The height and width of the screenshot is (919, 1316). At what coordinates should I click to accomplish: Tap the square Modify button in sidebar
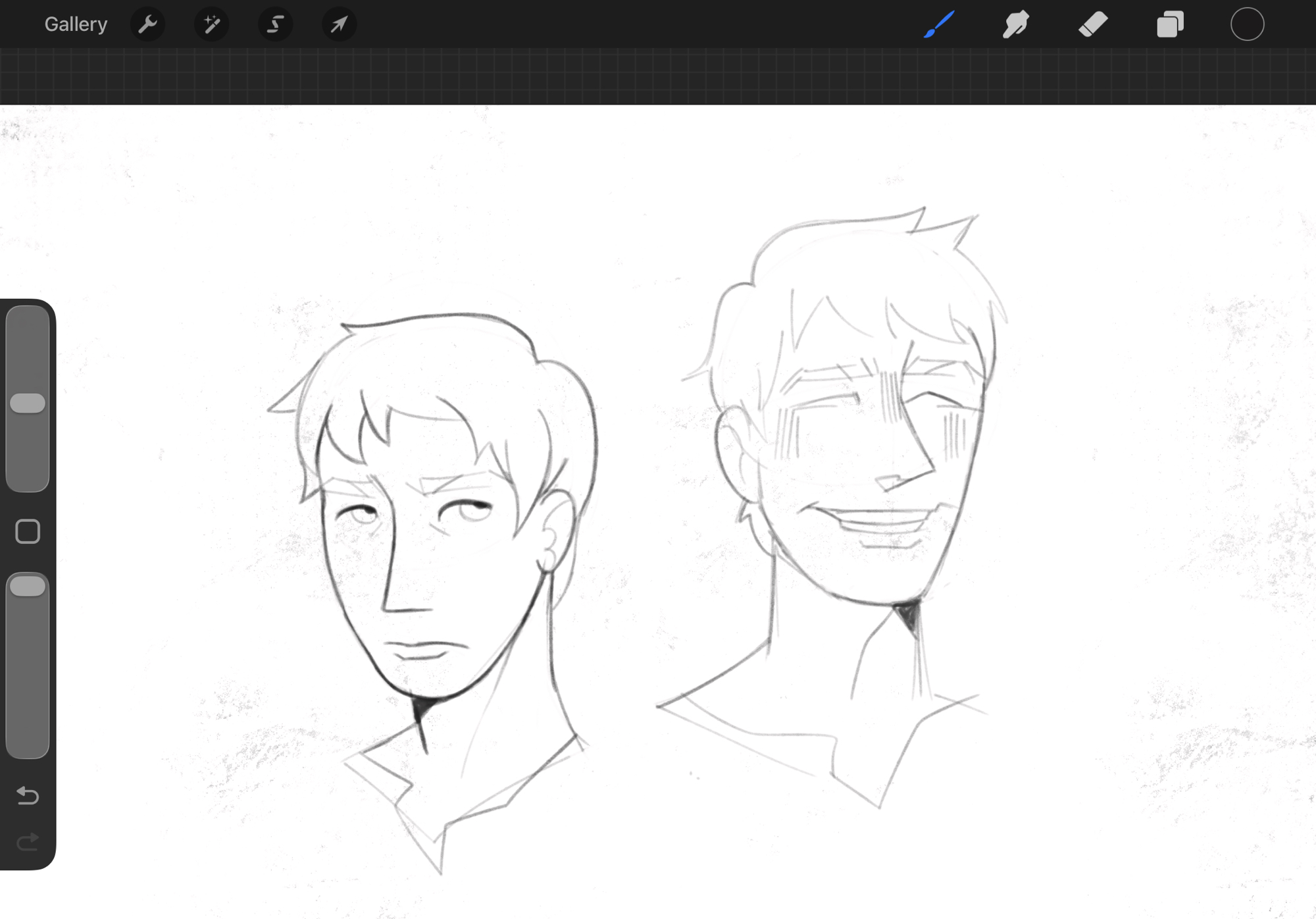coord(28,531)
